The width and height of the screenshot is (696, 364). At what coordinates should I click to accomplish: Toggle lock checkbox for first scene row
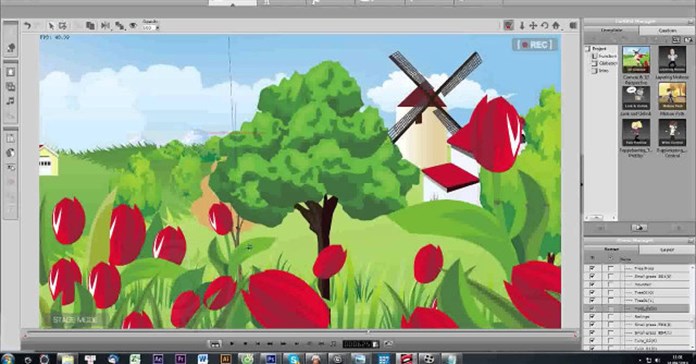611,269
